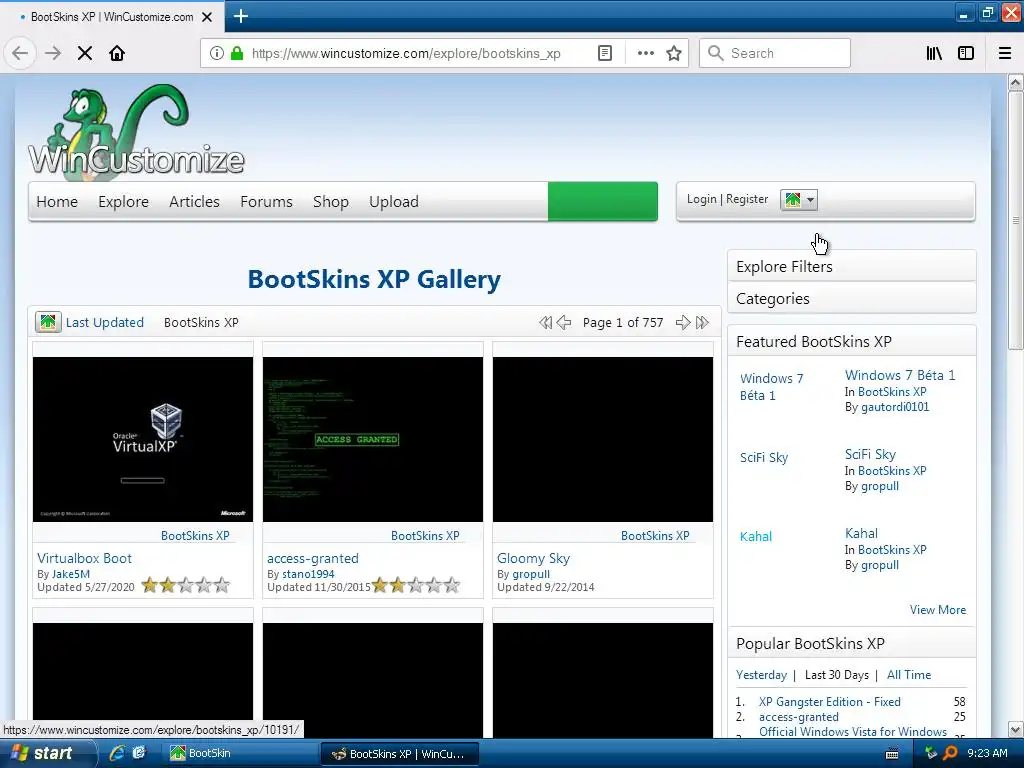Rate access-granted with the star rating
Image resolution: width=1024 pixels, height=768 pixels.
point(416,585)
